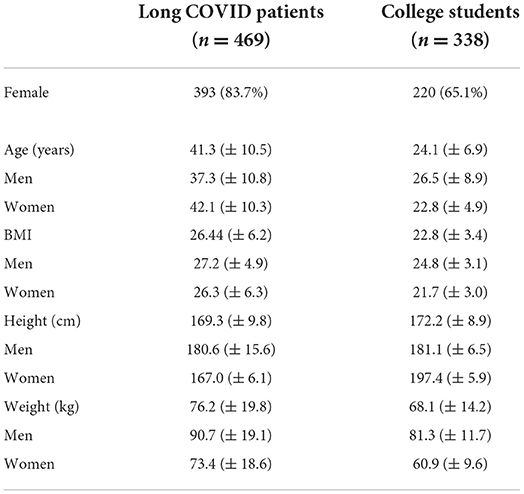Click the 76.2 (± 19.8) weight value
Image resolution: width=524 pixels, height=494 pixels.
coord(231,407)
